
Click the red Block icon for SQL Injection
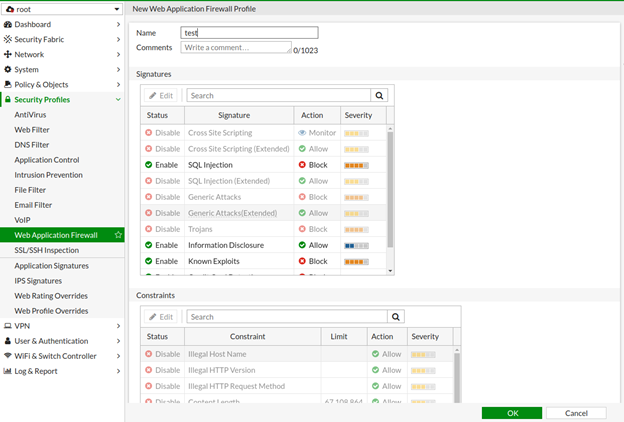click(302, 165)
